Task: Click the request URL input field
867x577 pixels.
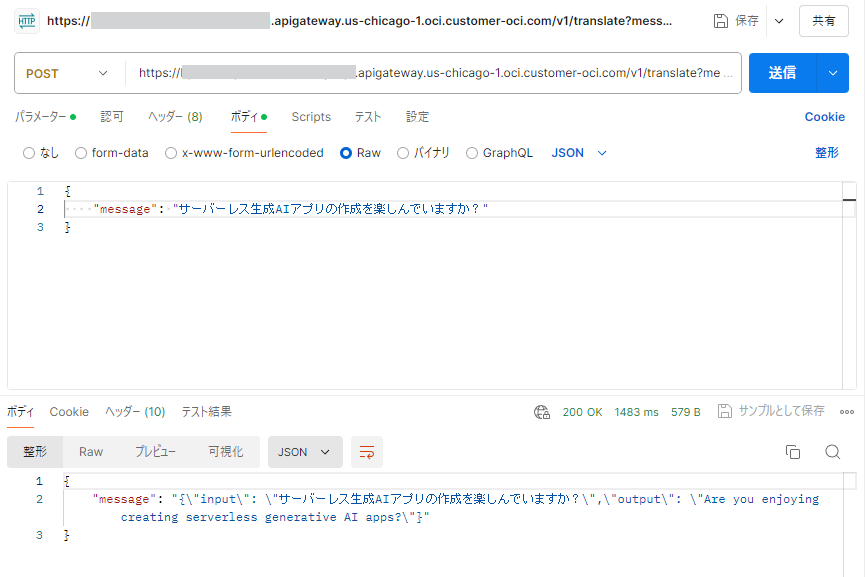Action: tap(436, 73)
